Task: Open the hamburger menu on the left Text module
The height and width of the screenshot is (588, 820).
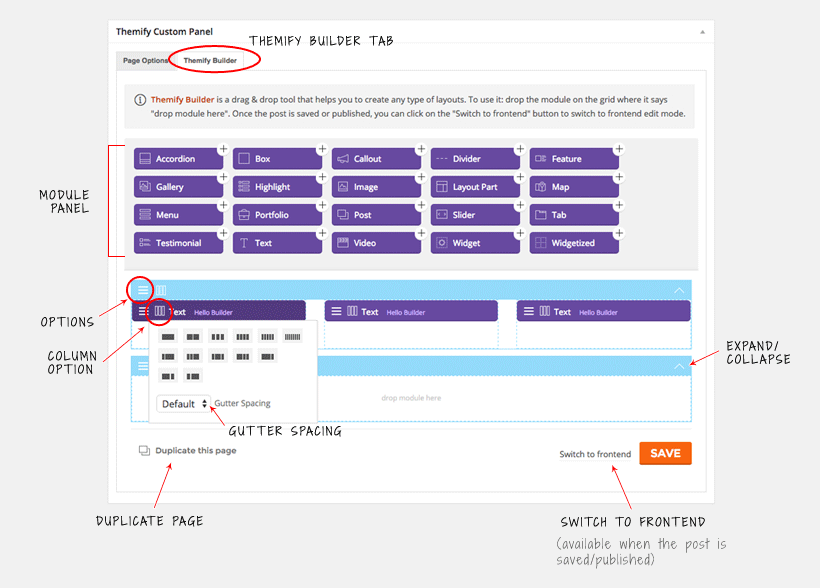Action: click(142, 311)
